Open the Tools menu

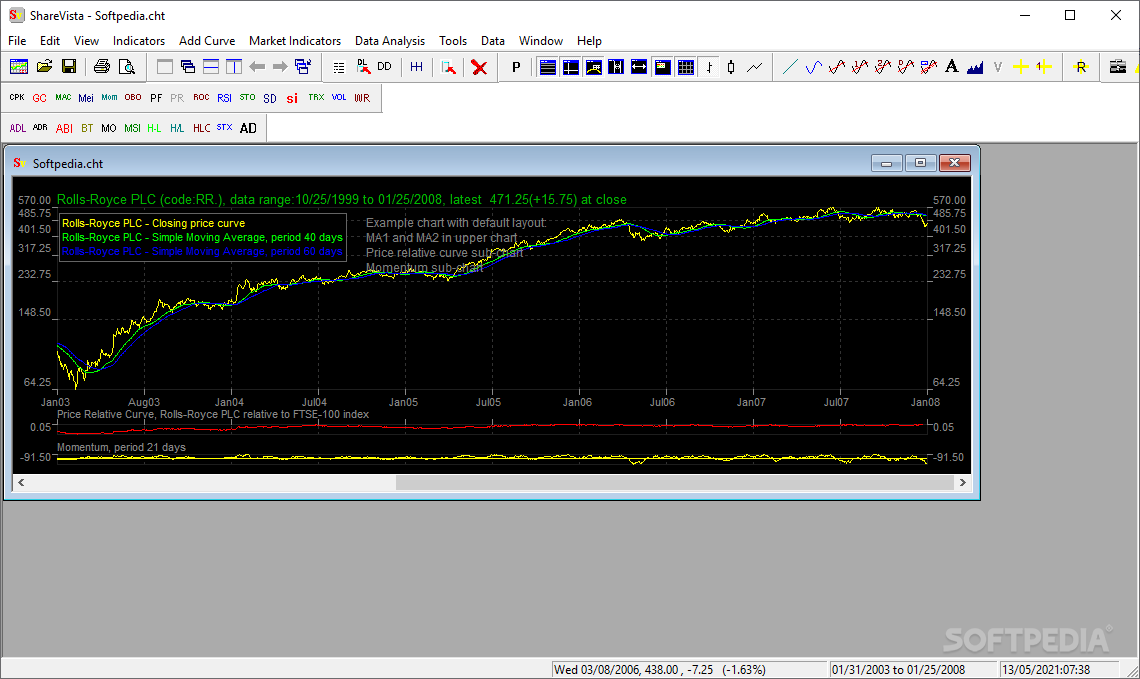pos(453,41)
